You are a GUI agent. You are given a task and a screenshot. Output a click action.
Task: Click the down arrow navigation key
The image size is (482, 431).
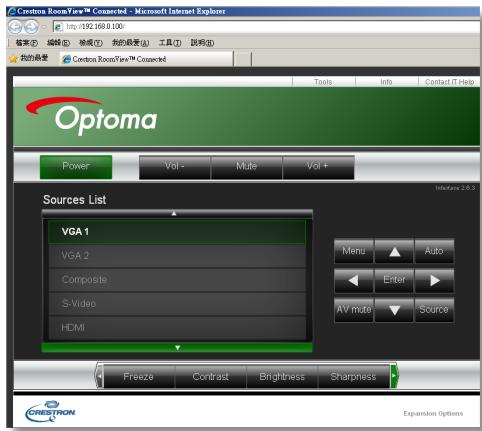(x=394, y=310)
